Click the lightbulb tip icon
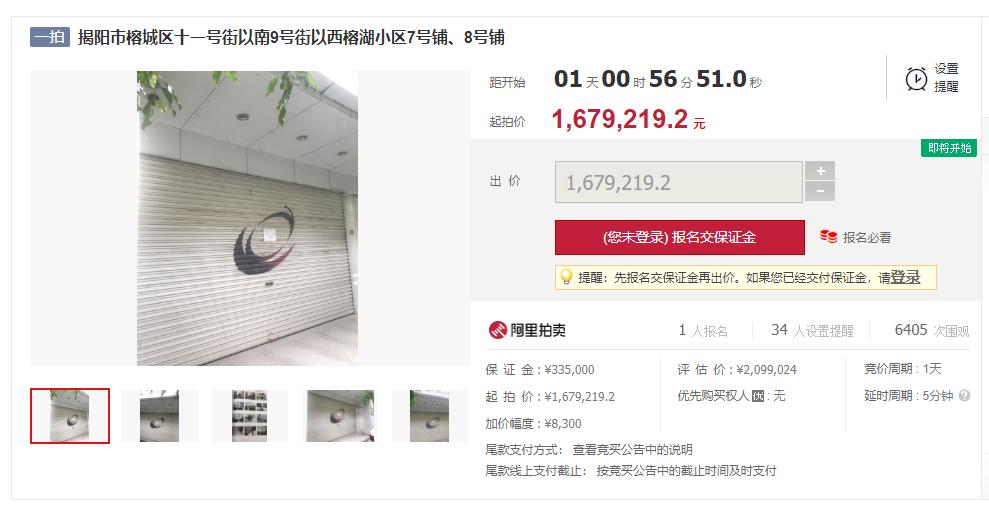This screenshot has width=989, height=512. 566,277
